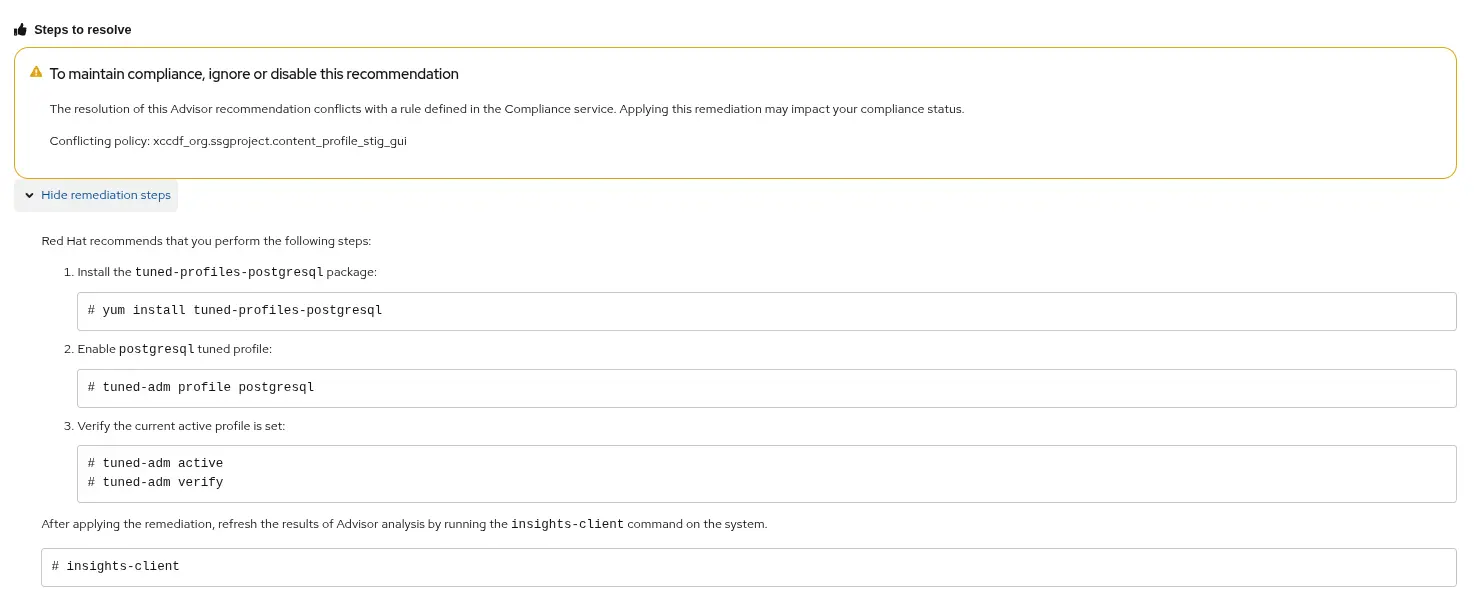Click the Compliance service conflict description paragraph
This screenshot has width=1474, height=607.
point(507,109)
